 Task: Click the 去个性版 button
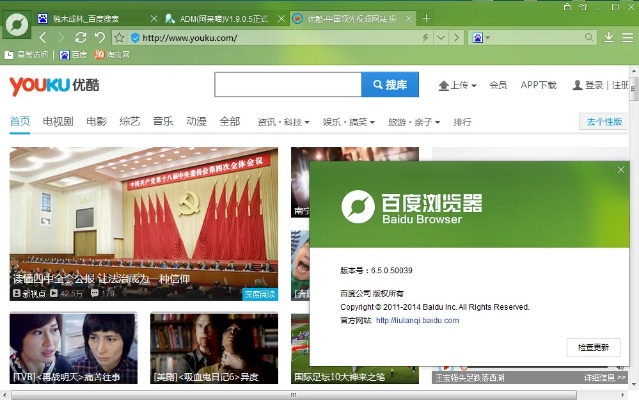(604, 122)
